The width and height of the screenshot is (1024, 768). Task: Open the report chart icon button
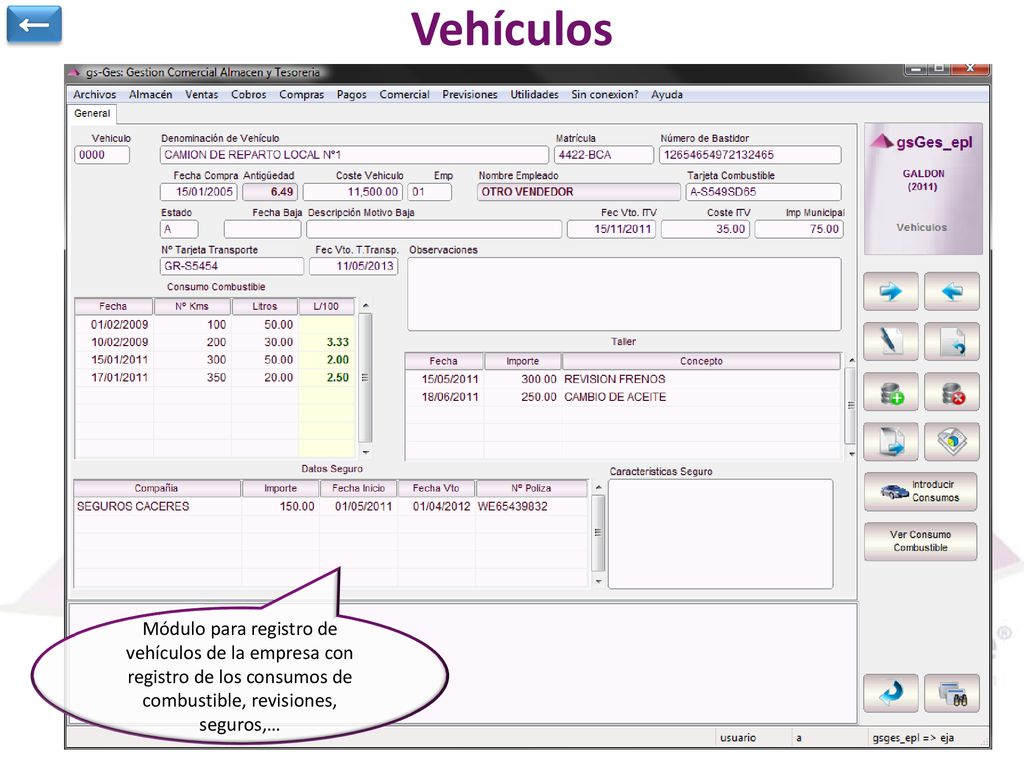952,441
